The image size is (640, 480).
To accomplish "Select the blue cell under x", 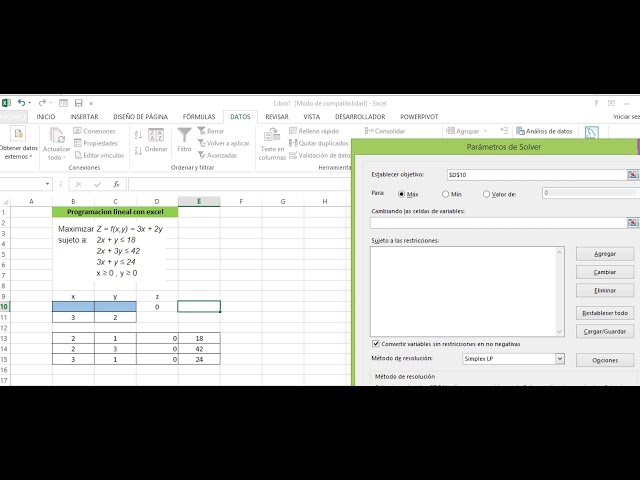I will (x=73, y=307).
